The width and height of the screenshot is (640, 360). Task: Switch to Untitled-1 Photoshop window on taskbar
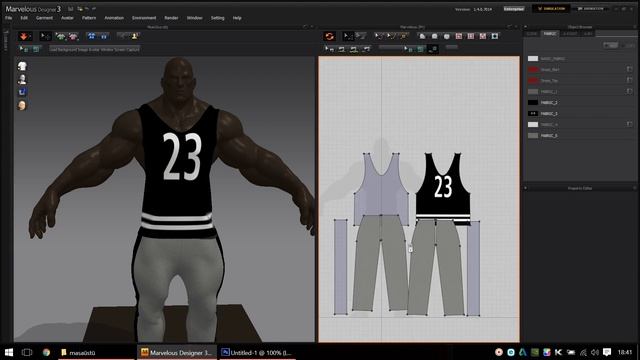[x=257, y=352]
